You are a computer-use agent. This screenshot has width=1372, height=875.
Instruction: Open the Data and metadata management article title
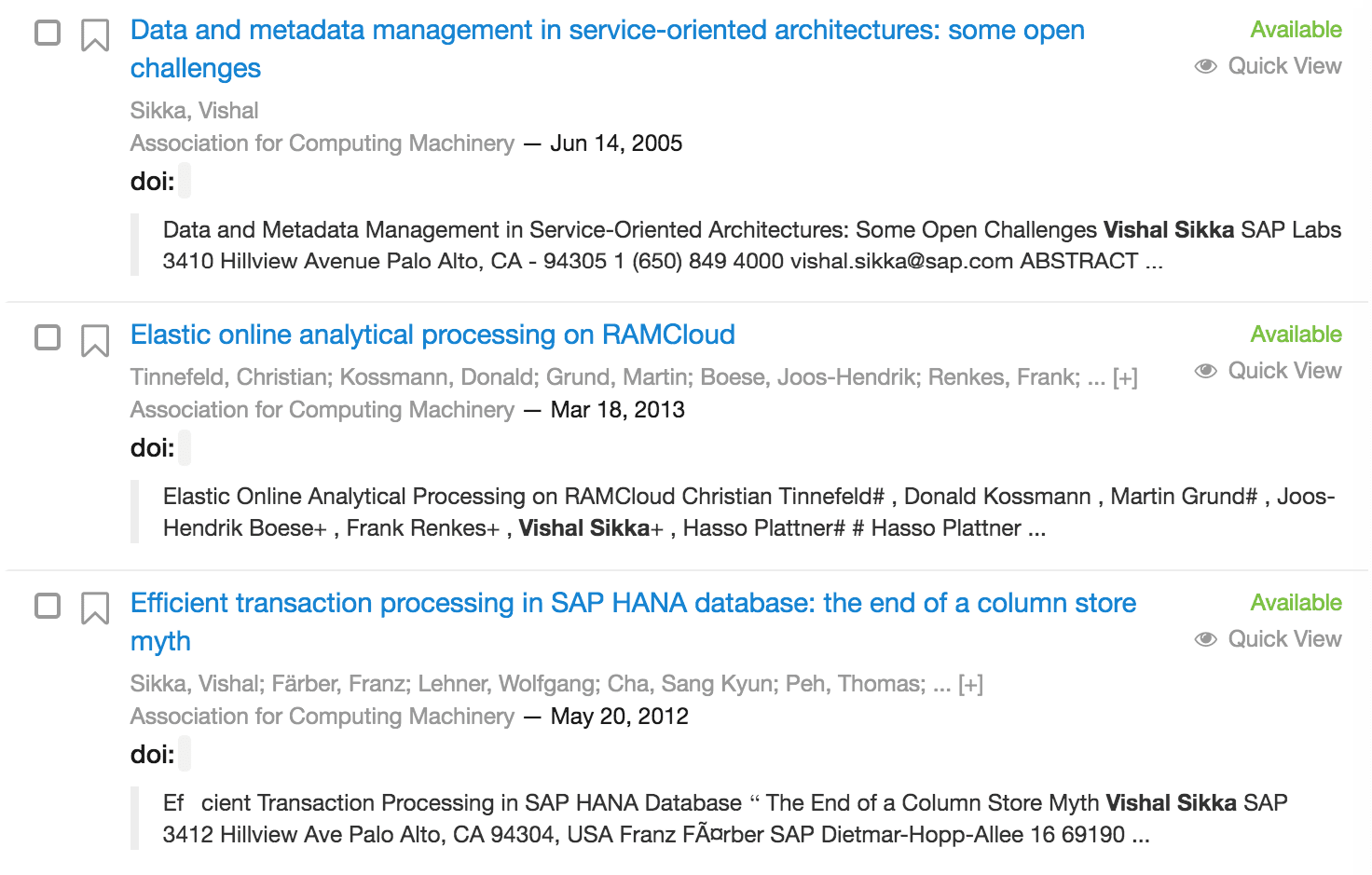(x=608, y=48)
